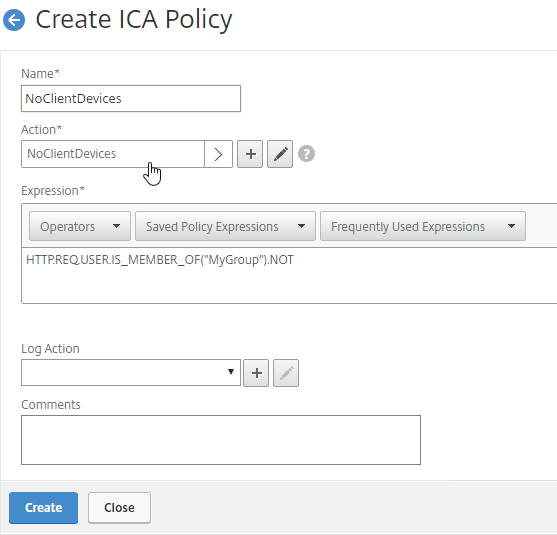Click into the Action field showing NoClientDevices
The width and height of the screenshot is (557, 535).
point(113,154)
